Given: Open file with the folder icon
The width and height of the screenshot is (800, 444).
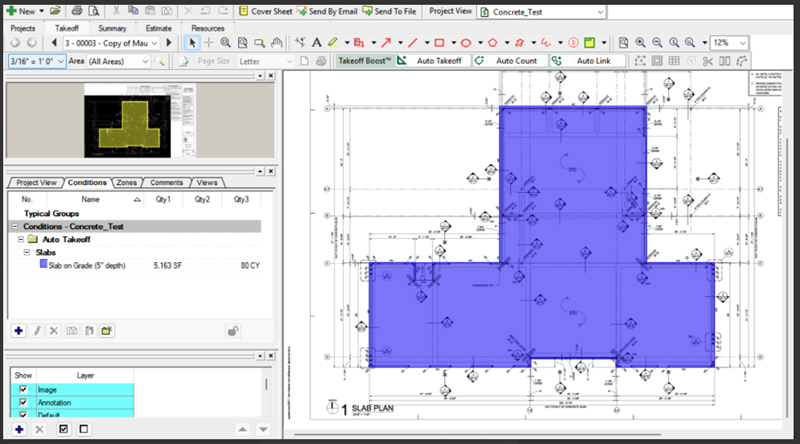Looking at the screenshot, I should pos(56,11).
